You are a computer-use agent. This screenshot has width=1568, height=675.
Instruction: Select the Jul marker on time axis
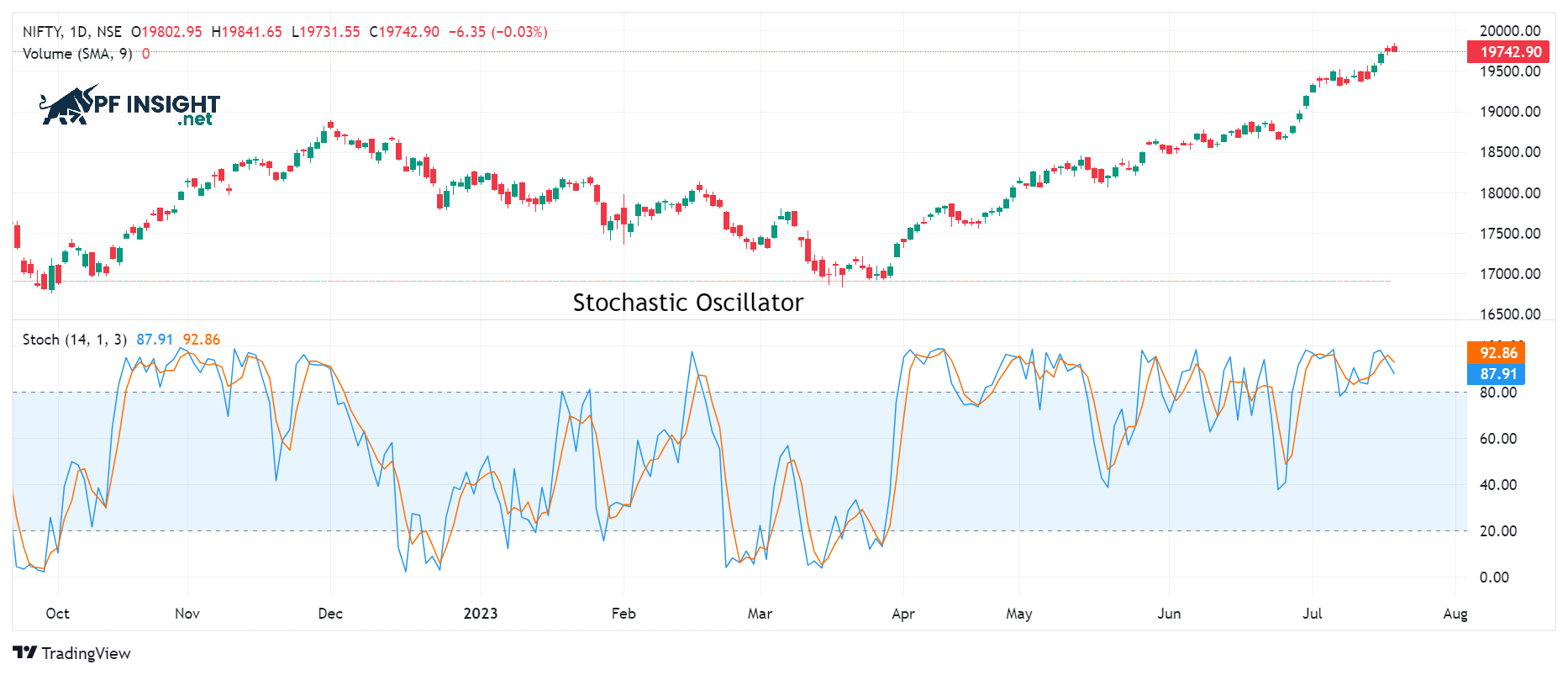(1312, 614)
